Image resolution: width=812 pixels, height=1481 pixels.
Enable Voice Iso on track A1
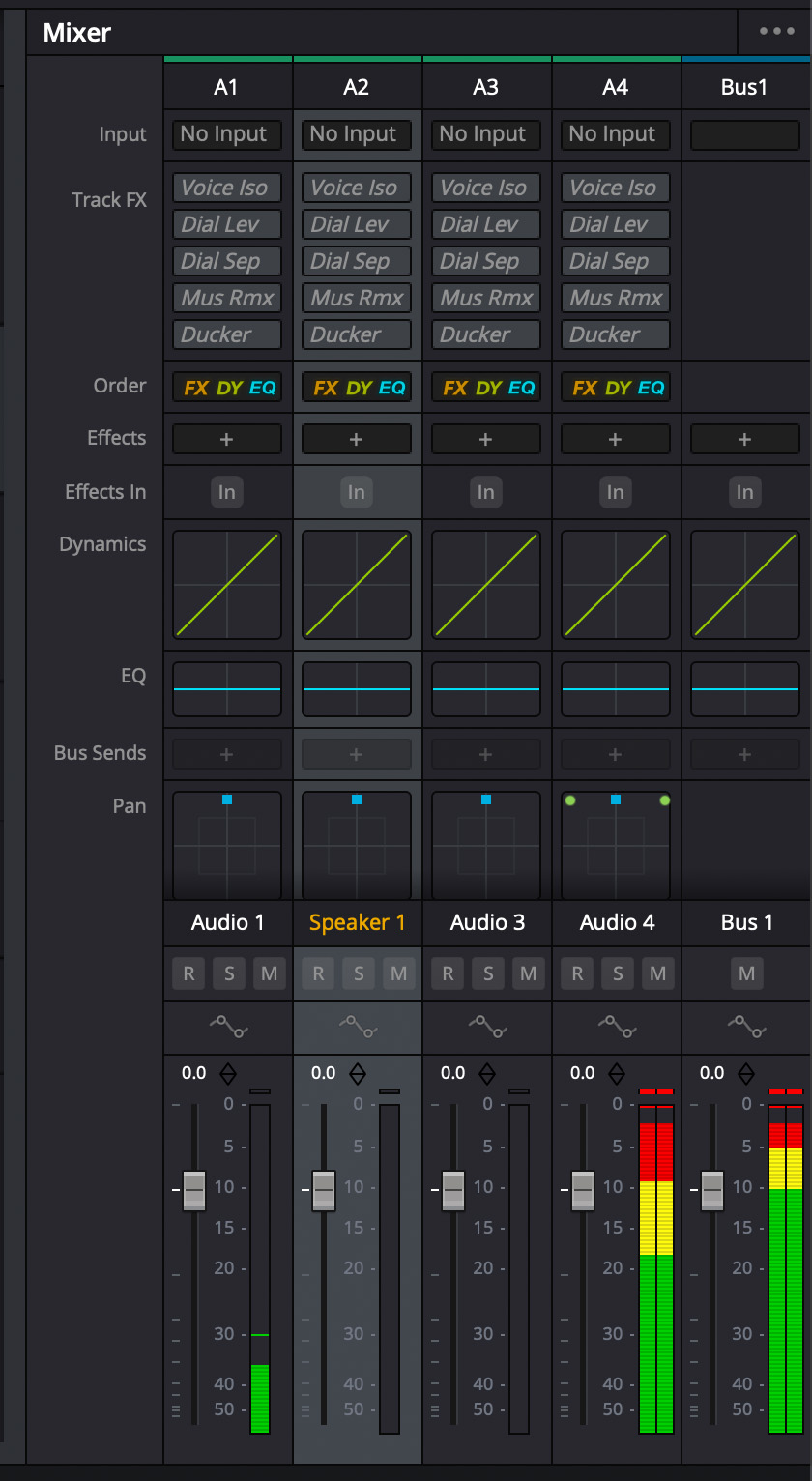(227, 188)
